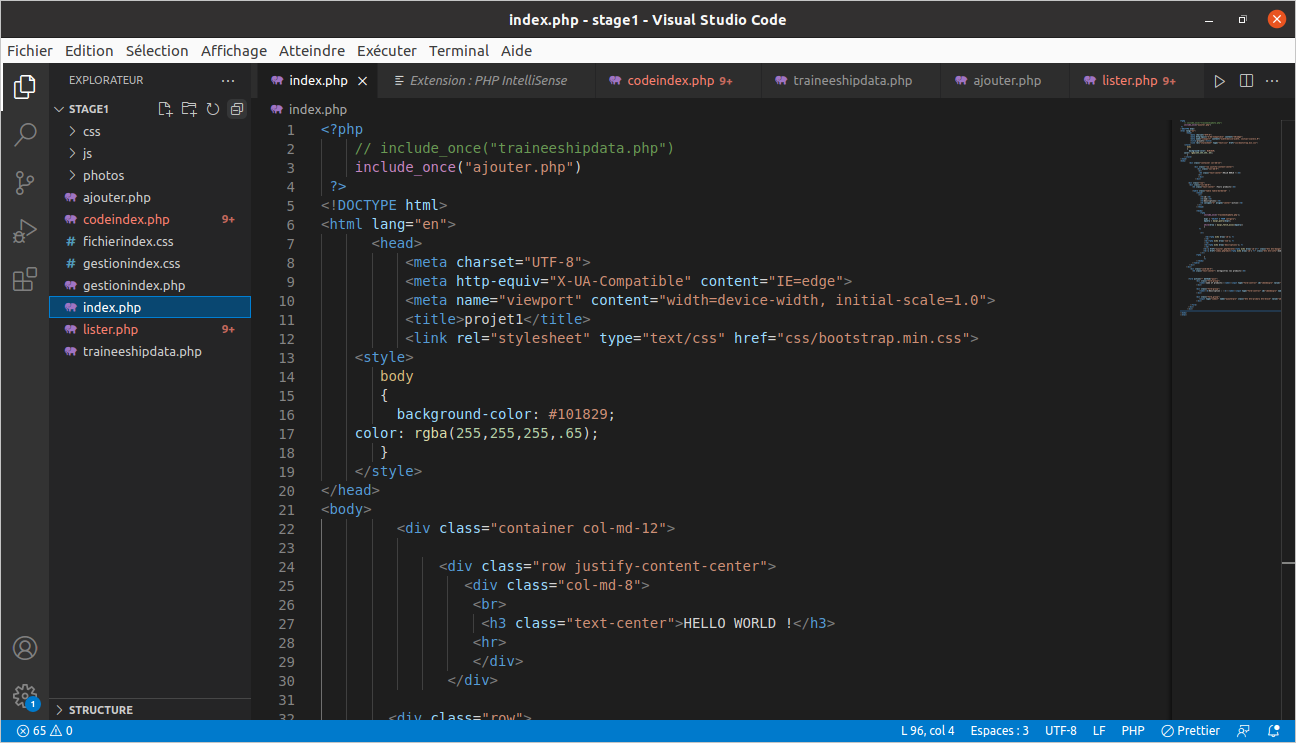Open the Fichier menu

tap(30, 51)
